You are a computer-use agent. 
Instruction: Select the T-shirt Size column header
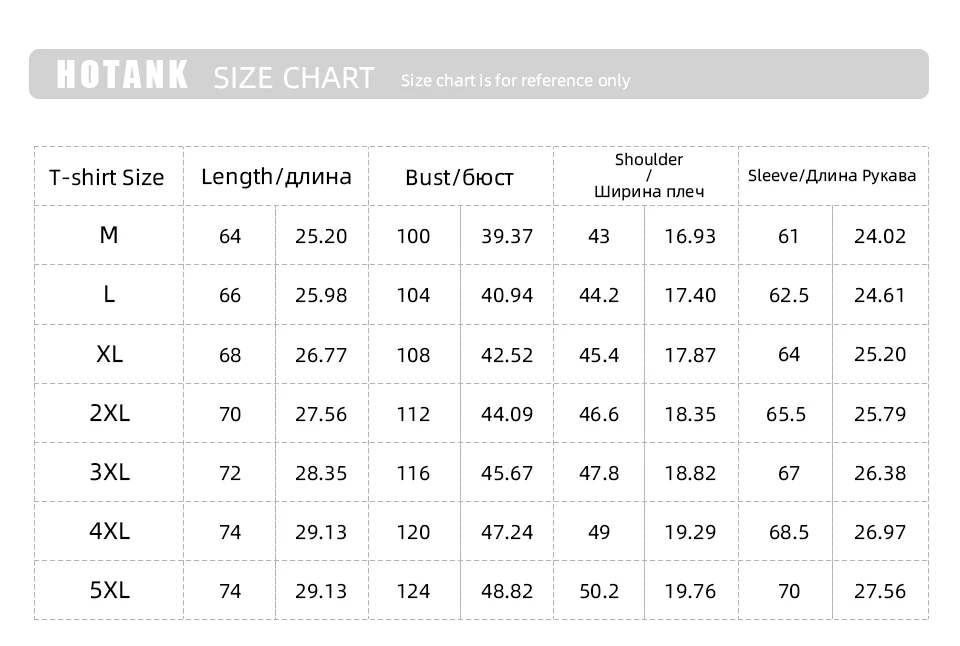coord(107,178)
